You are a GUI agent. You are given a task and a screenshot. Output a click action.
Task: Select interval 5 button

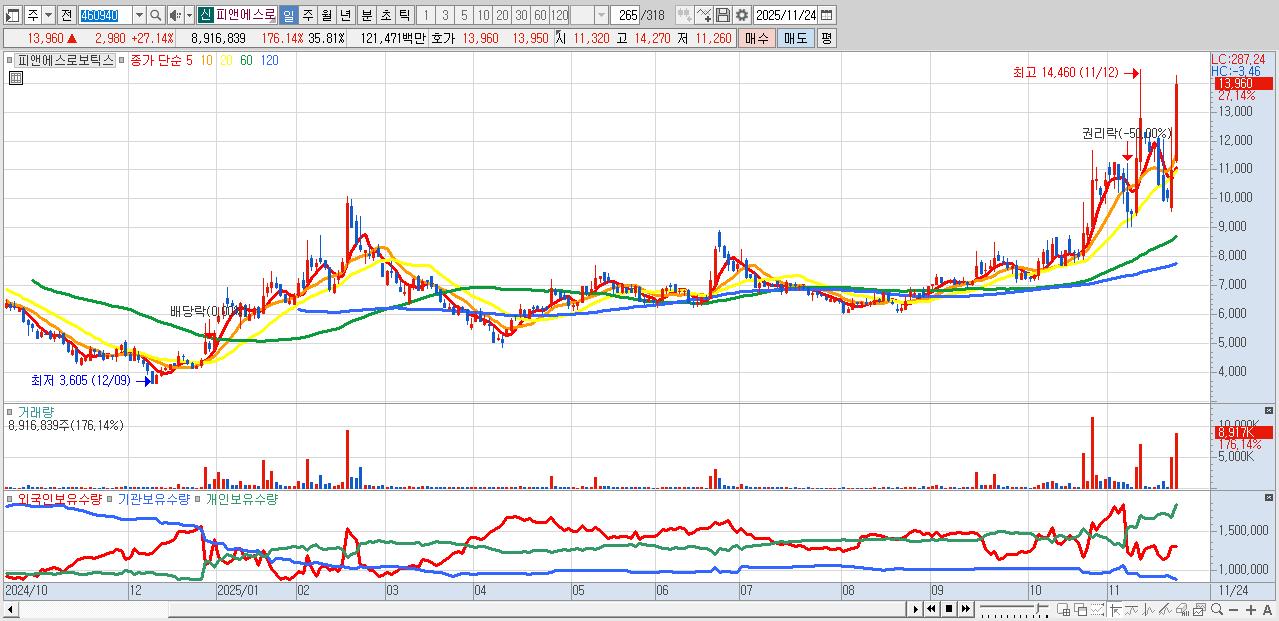pyautogui.click(x=463, y=15)
